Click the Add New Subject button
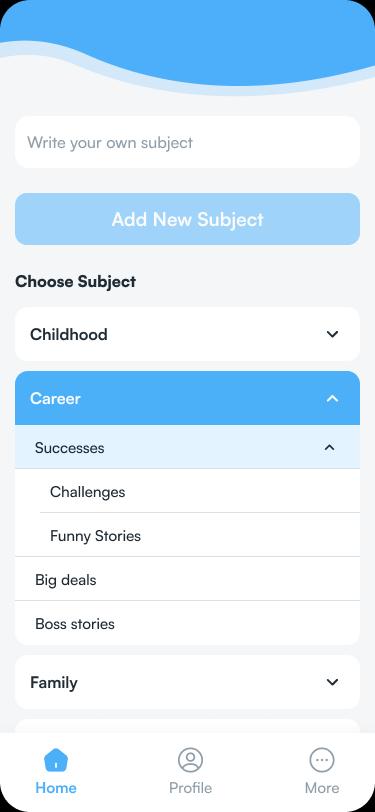 click(188, 219)
